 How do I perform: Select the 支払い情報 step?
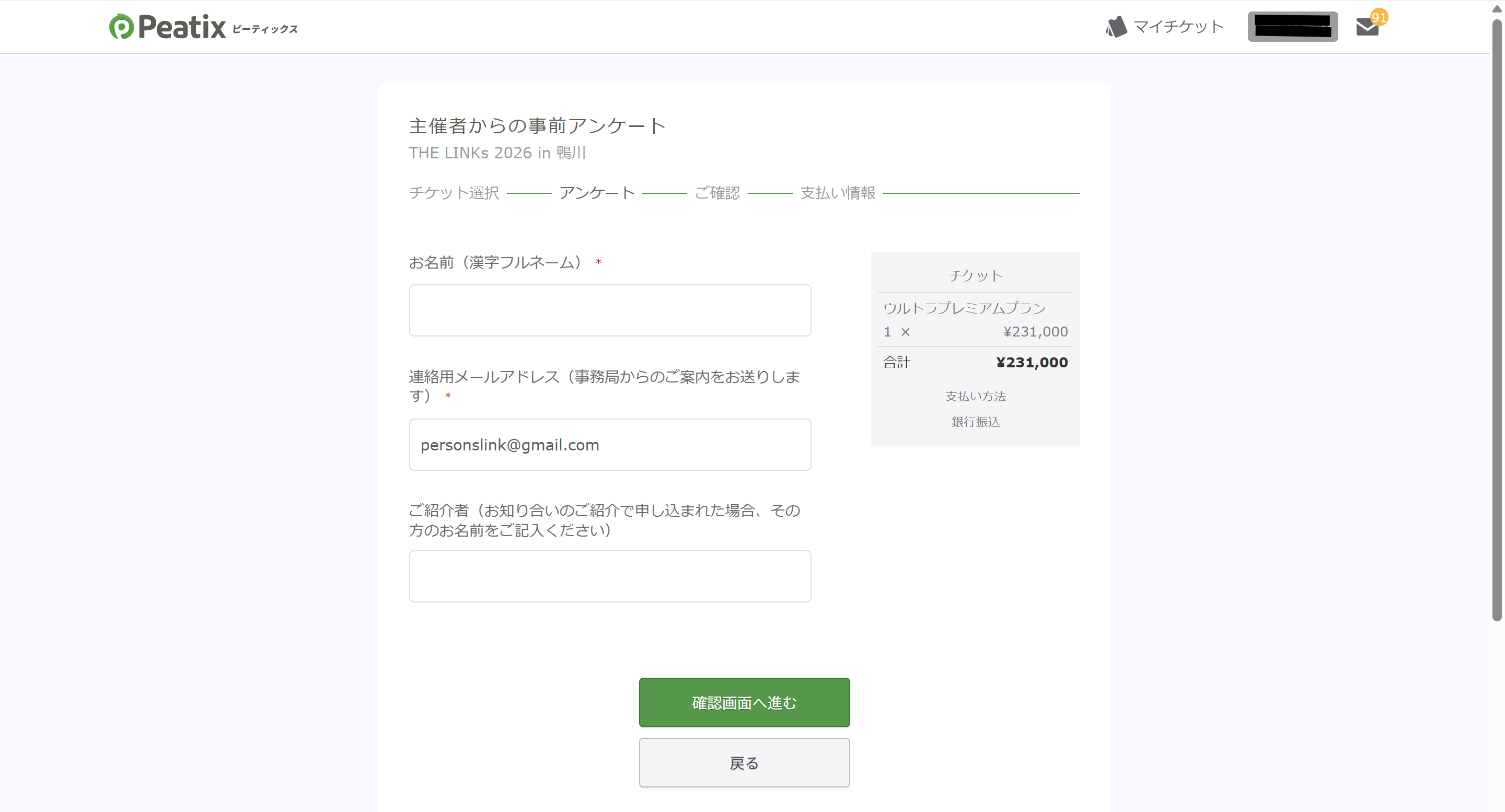point(838,193)
